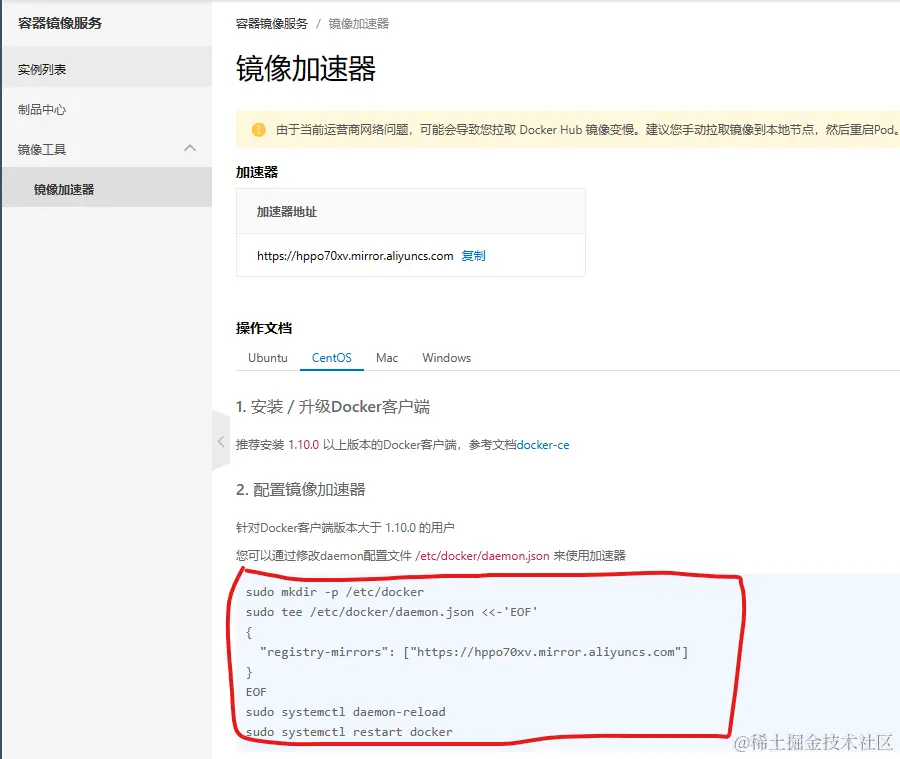The height and width of the screenshot is (759, 900).
Task: Switch to the Mac tab
Action: [x=387, y=358]
